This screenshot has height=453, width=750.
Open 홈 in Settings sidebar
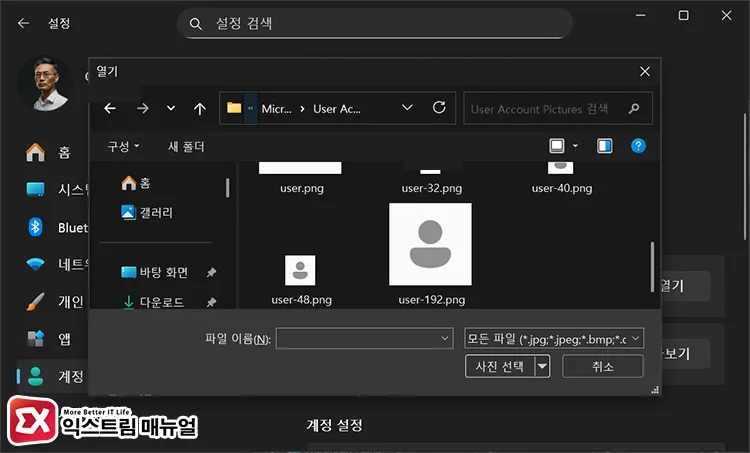tap(48, 153)
